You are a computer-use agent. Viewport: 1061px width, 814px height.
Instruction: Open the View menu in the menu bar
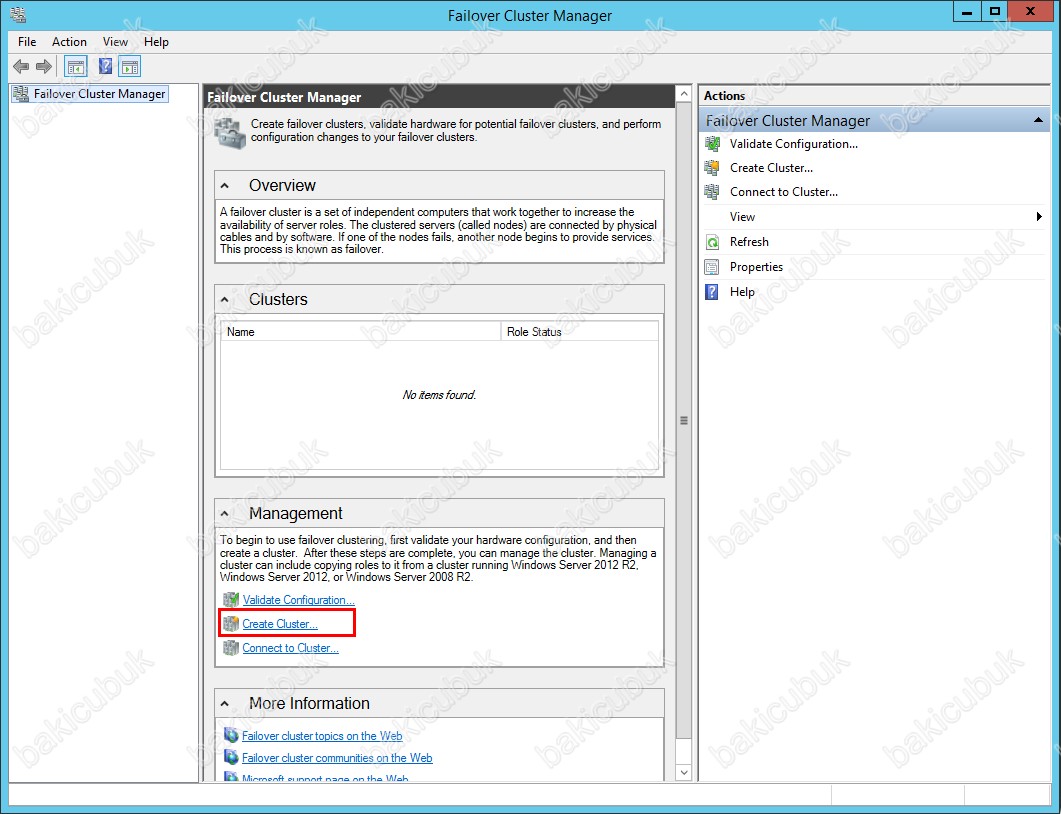coord(115,42)
